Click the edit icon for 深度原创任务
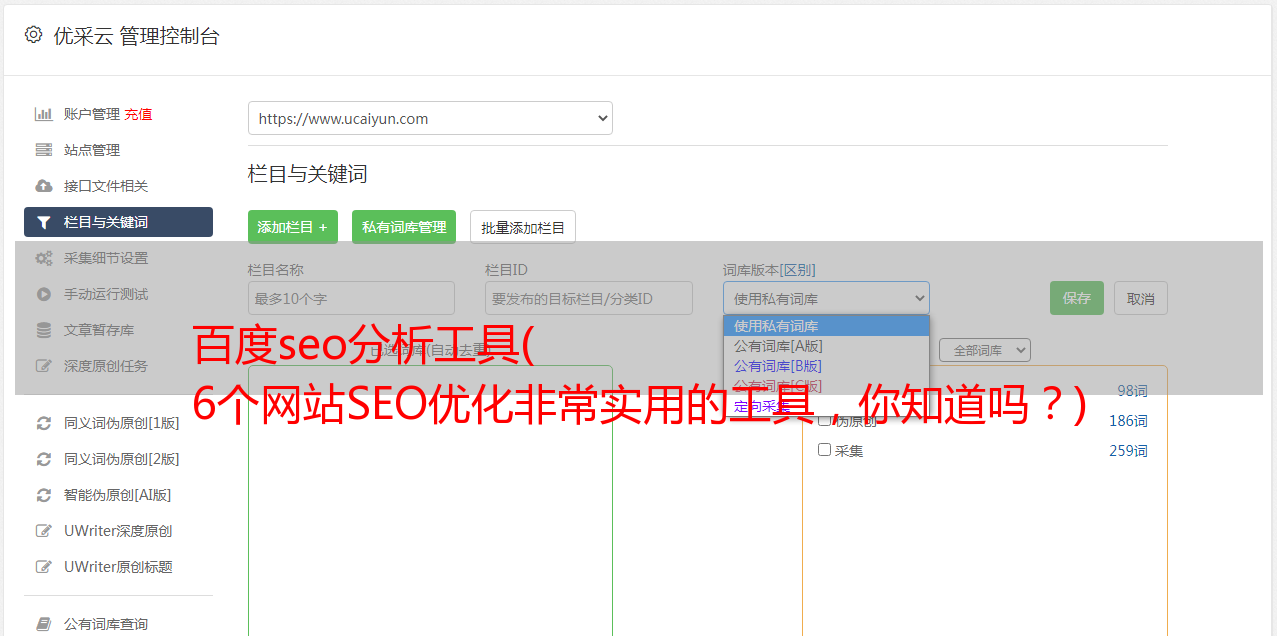Image resolution: width=1277 pixels, height=636 pixels. [43, 366]
